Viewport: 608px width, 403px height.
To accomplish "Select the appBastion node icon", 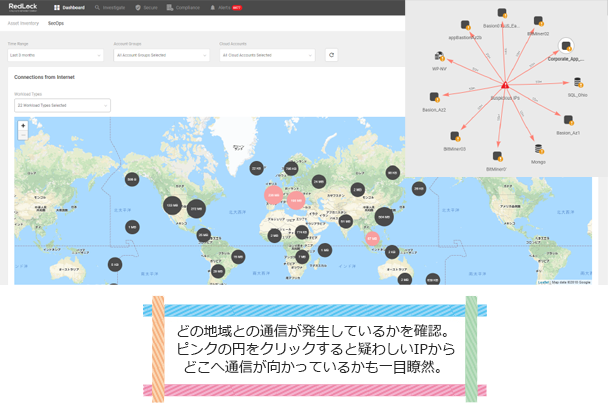I will coord(466,25).
